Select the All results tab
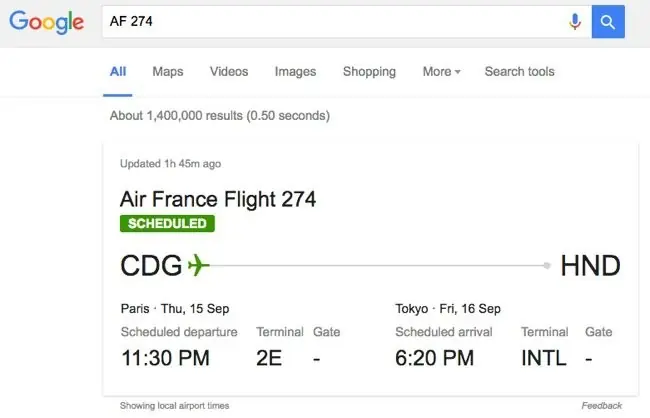Viewport: 650px width, 418px height. (118, 72)
